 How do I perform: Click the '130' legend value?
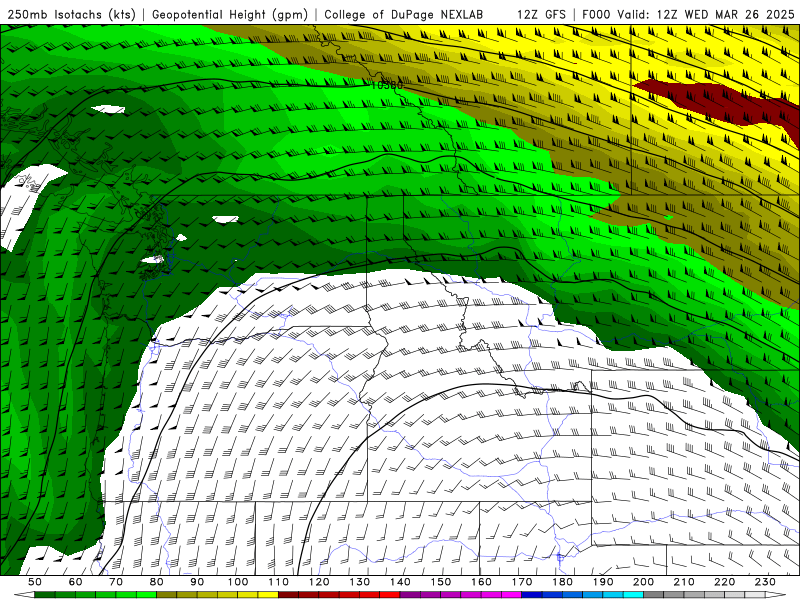(360, 582)
